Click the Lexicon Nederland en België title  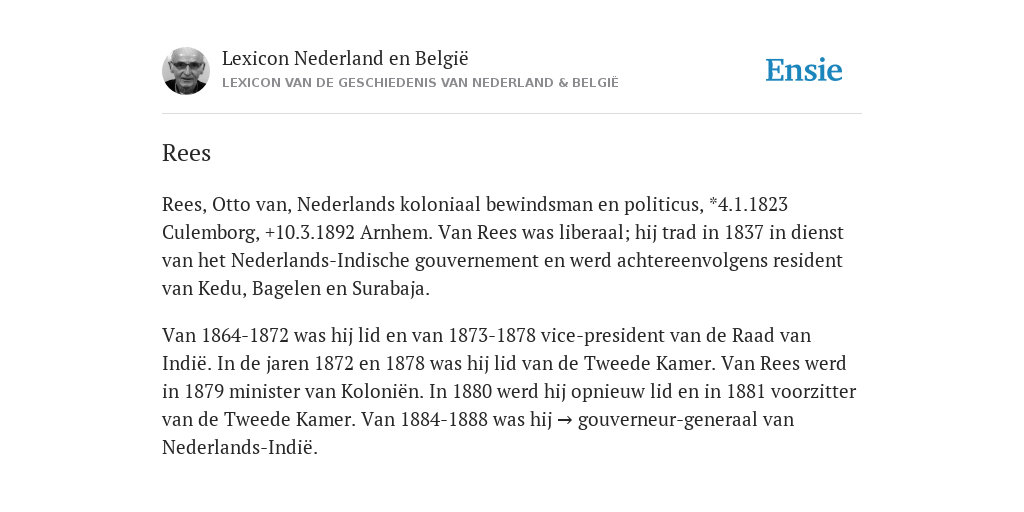pos(345,58)
